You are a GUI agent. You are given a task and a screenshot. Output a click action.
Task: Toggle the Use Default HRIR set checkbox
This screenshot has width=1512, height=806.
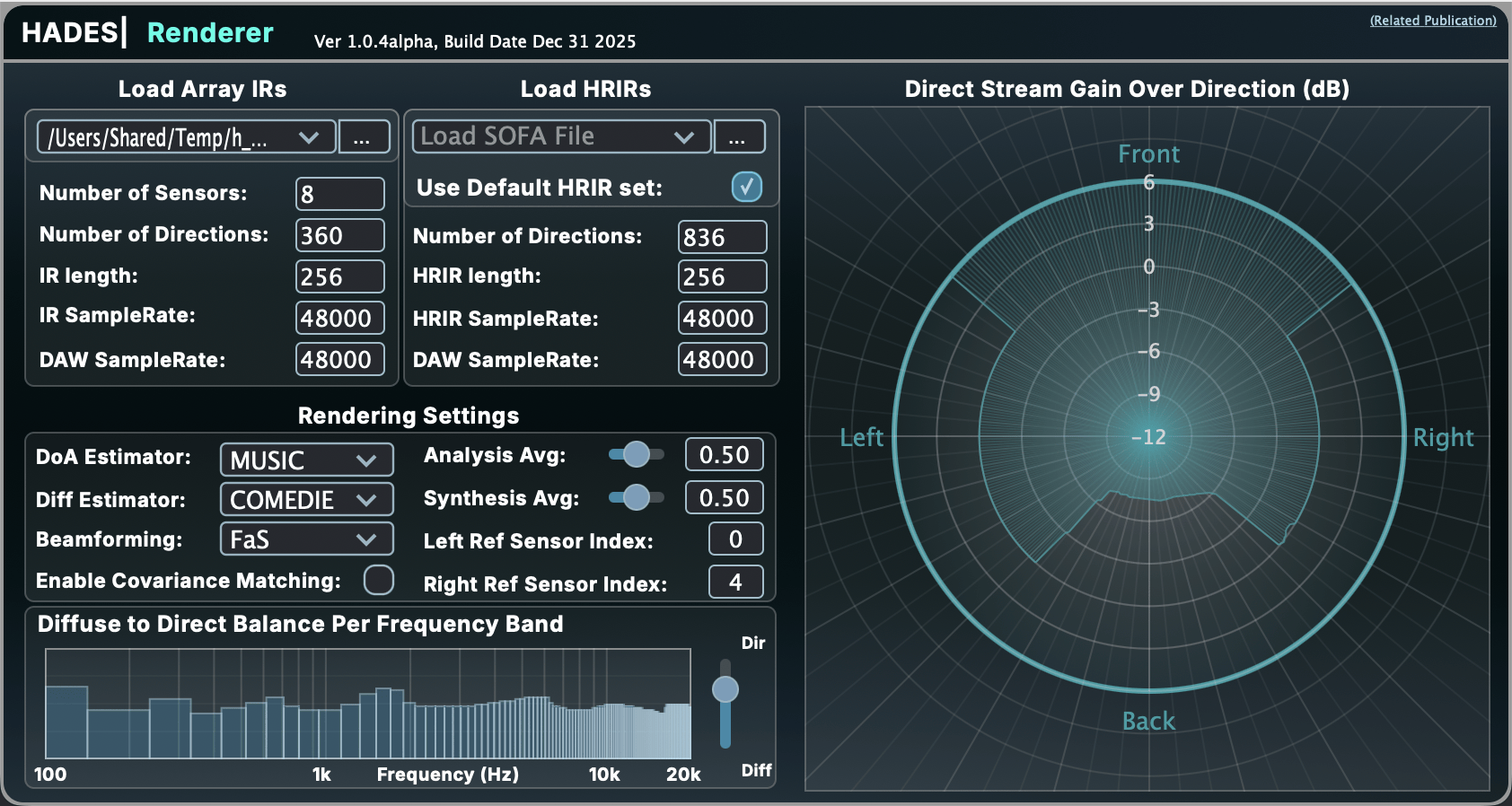[x=746, y=187]
